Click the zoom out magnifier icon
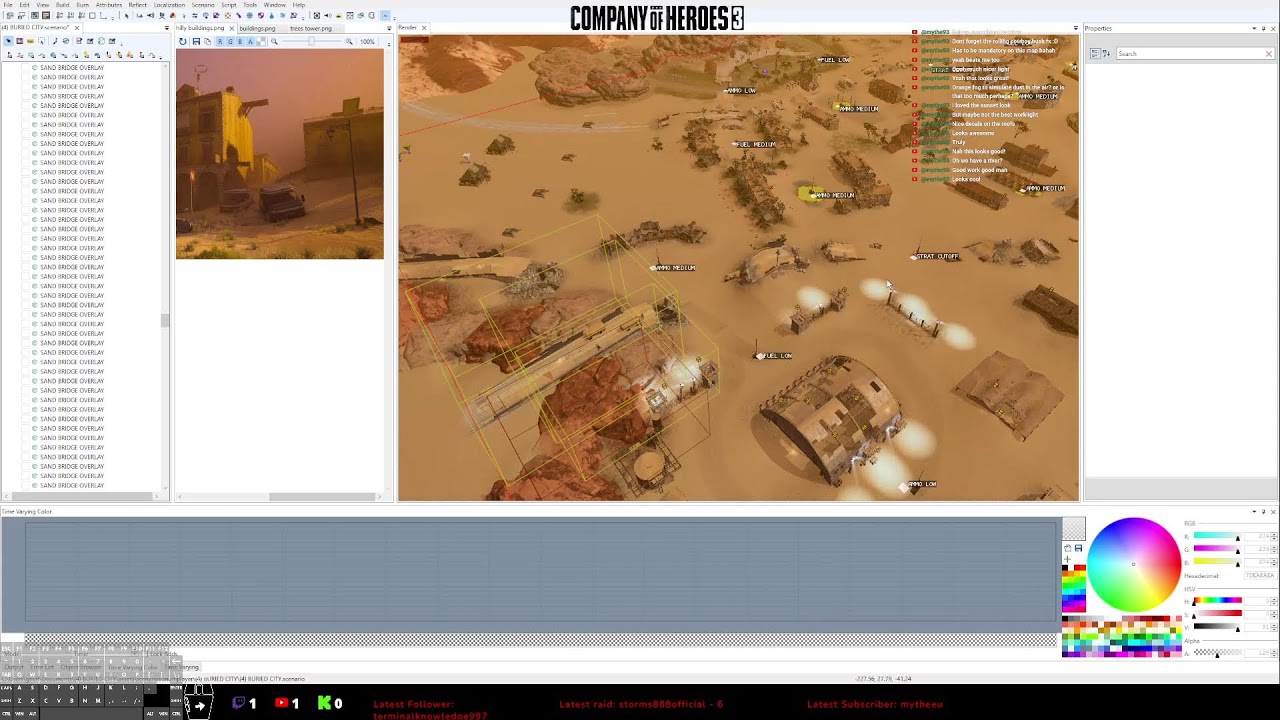This screenshot has height=720, width=1280. click(274, 41)
